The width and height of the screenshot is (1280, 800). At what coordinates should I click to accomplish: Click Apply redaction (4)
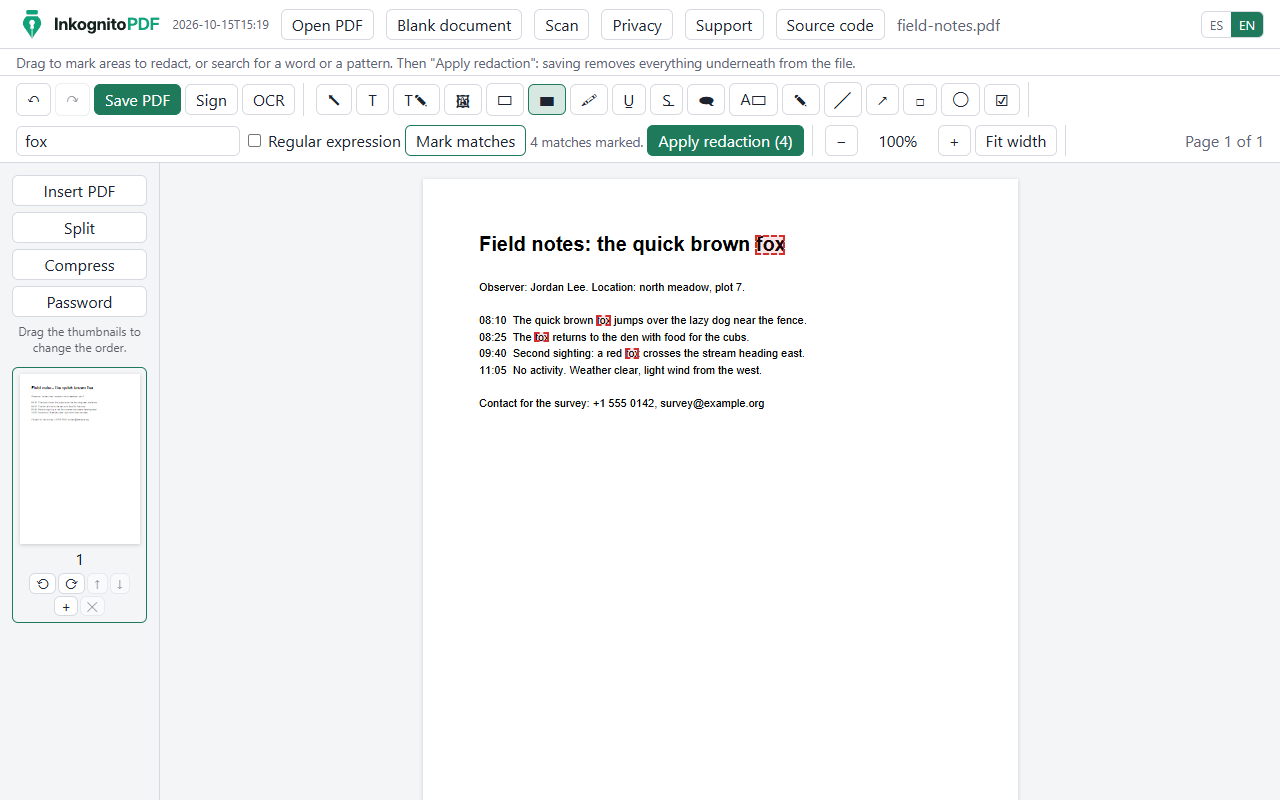pos(725,141)
